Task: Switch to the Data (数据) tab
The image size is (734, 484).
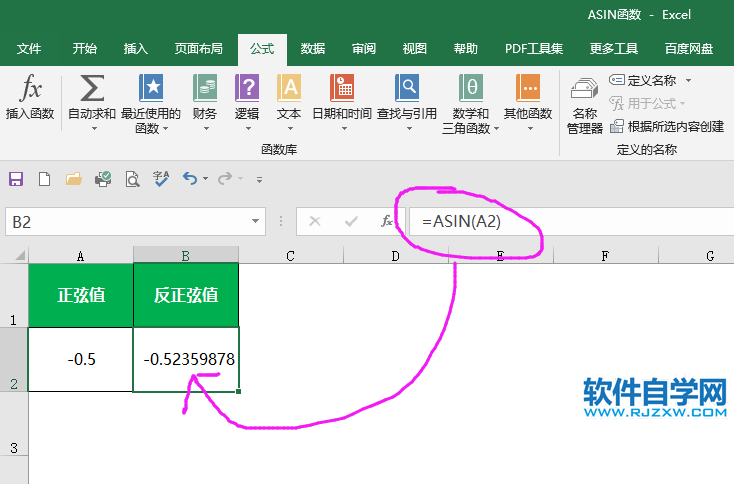Action: point(313,49)
